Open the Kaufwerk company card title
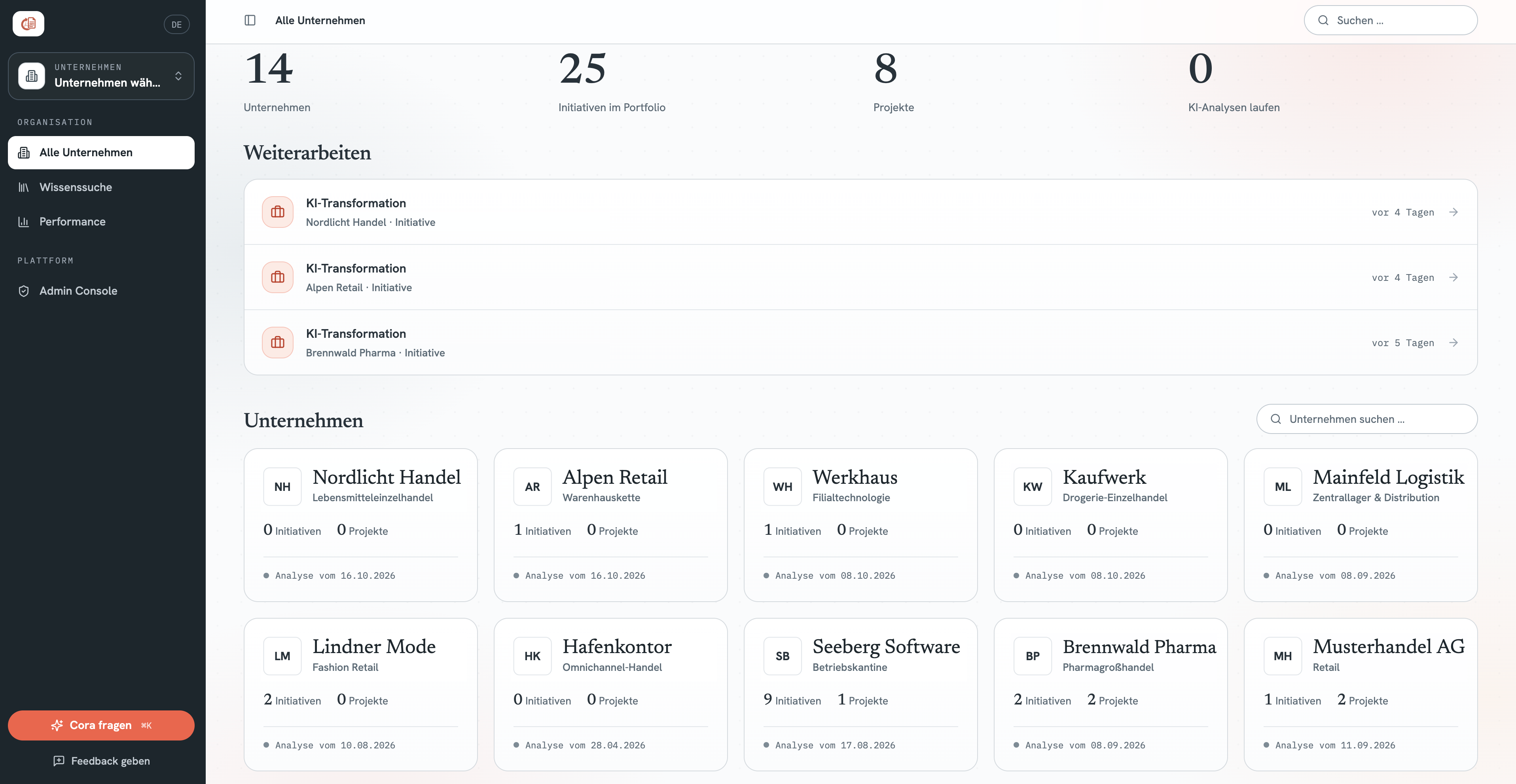1516x784 pixels. click(1104, 477)
